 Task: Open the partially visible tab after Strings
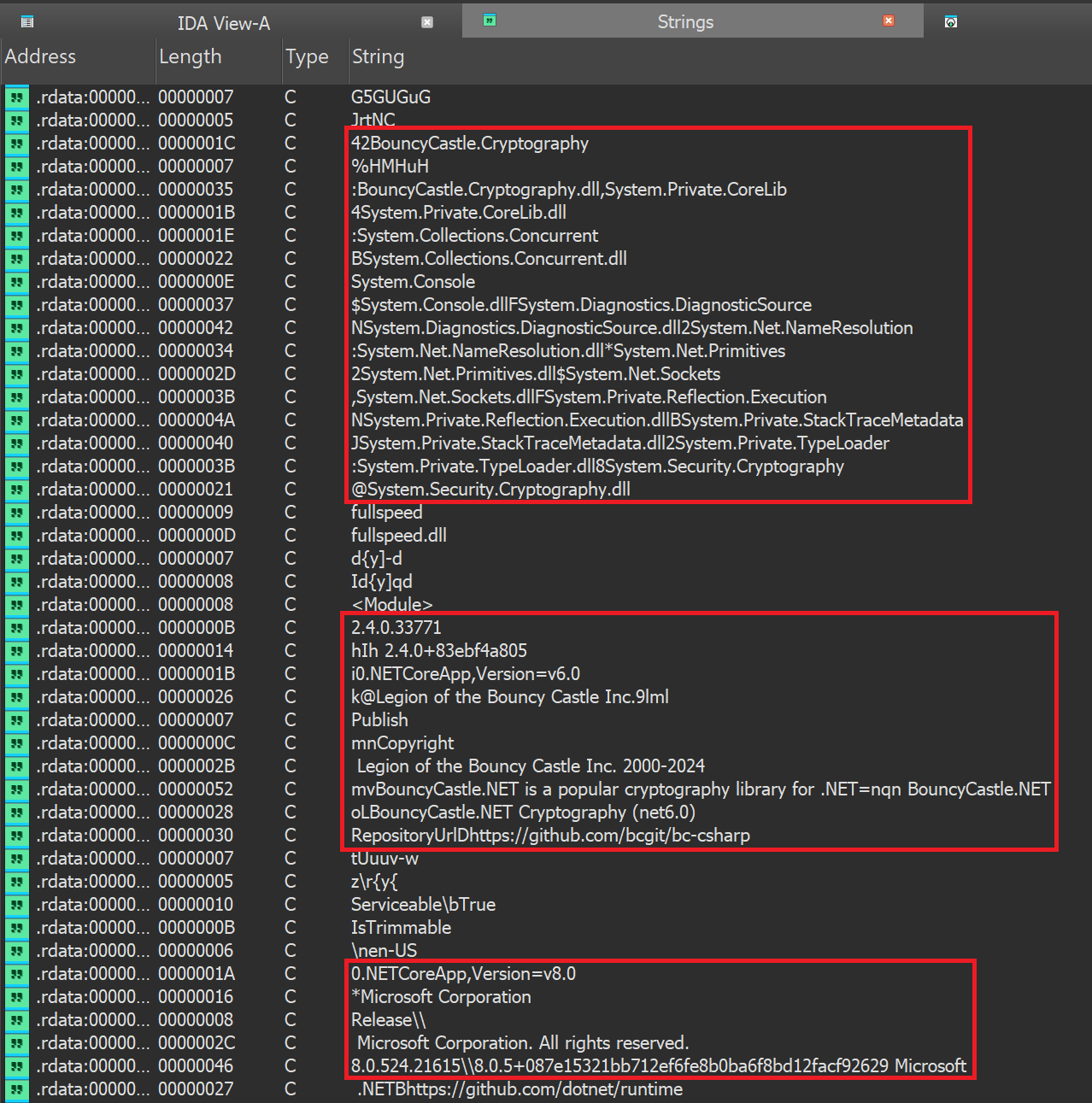pos(951,21)
